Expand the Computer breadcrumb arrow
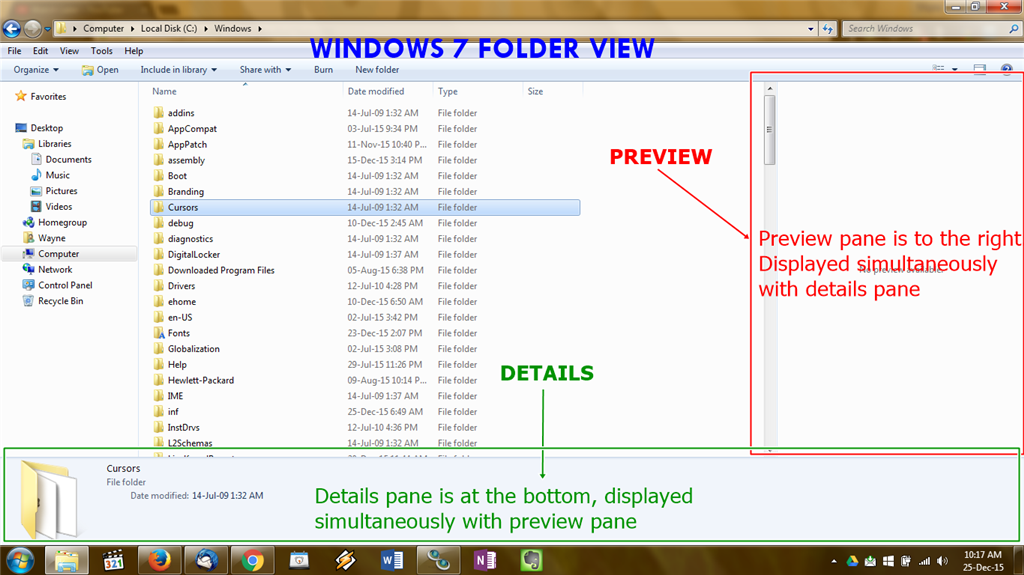Screen dimensions: 1024x575 [x=133, y=29]
